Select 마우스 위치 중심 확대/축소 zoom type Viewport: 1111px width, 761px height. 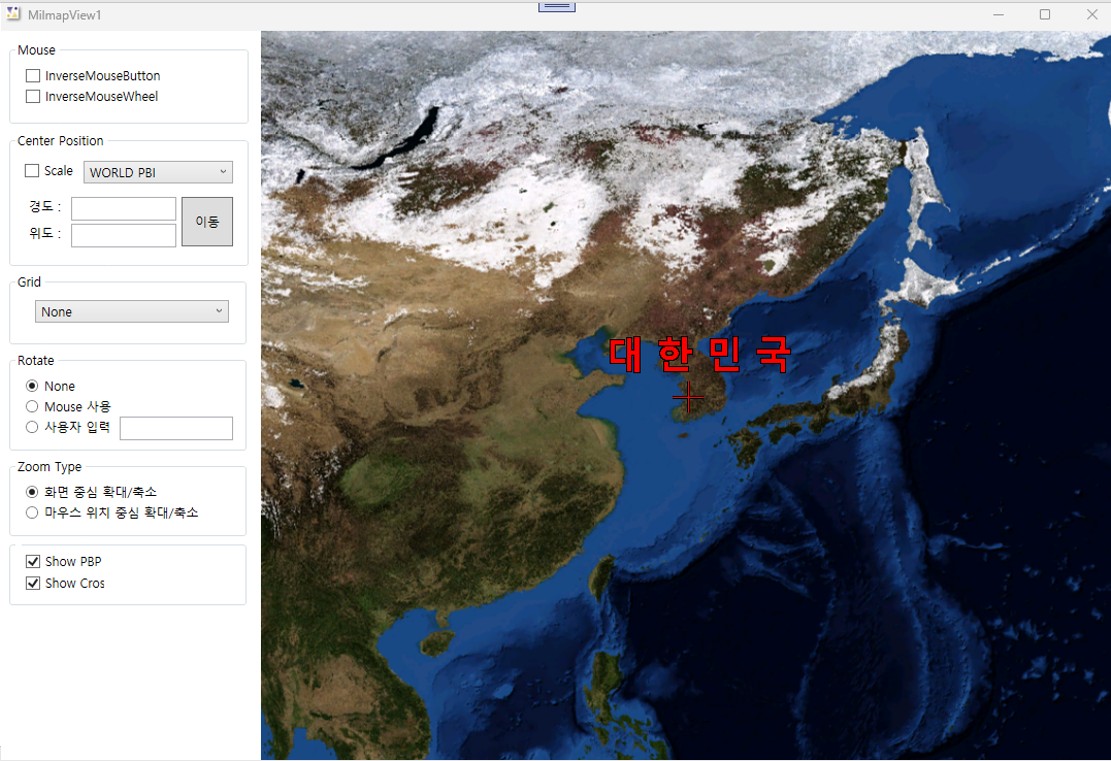click(32, 512)
